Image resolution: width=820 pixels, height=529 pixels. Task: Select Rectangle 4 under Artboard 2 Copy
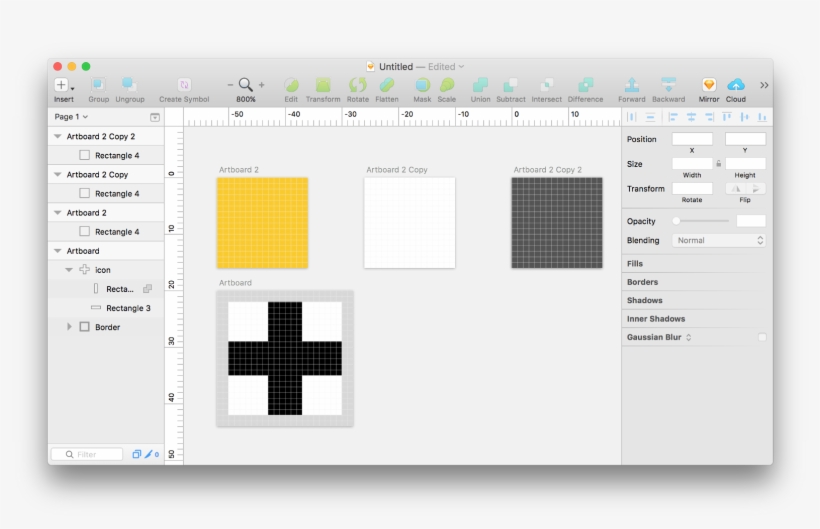(x=106, y=193)
